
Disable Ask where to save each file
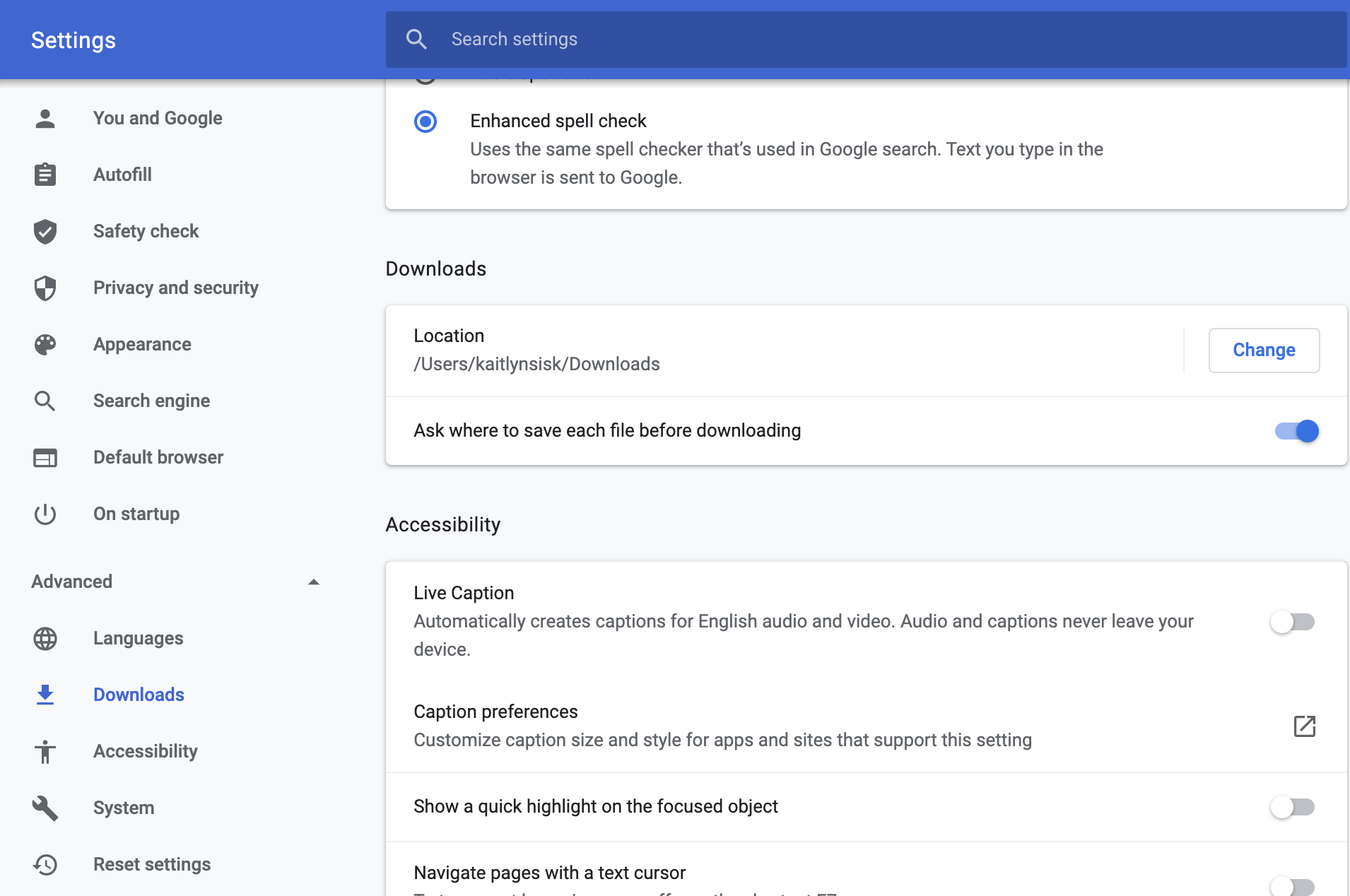coord(1296,430)
